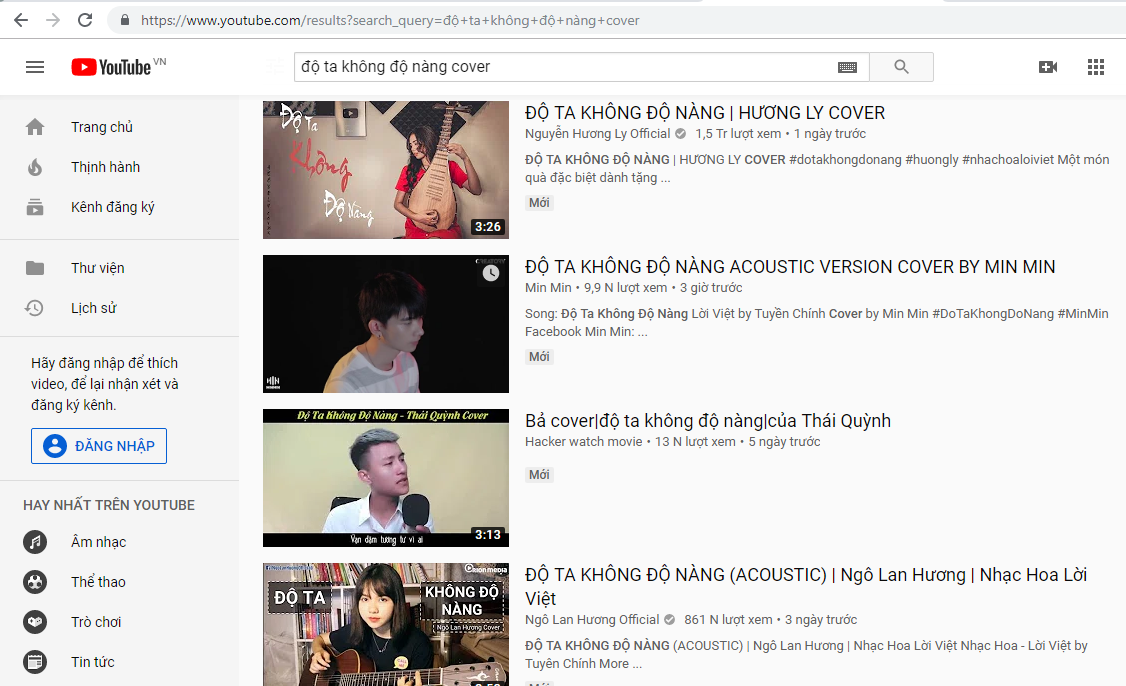Screen dimensions: 1126x686
Task: Play the Hương Ly cover thumbnail
Action: click(386, 170)
